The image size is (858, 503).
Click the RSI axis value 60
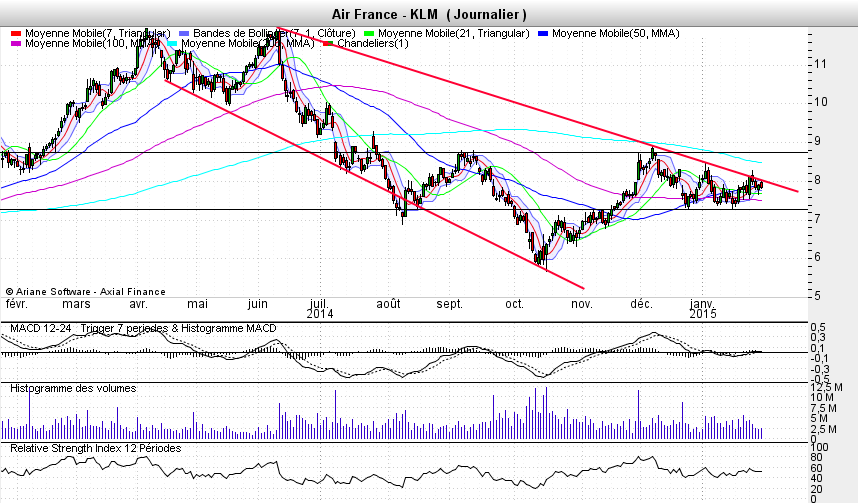(816, 468)
